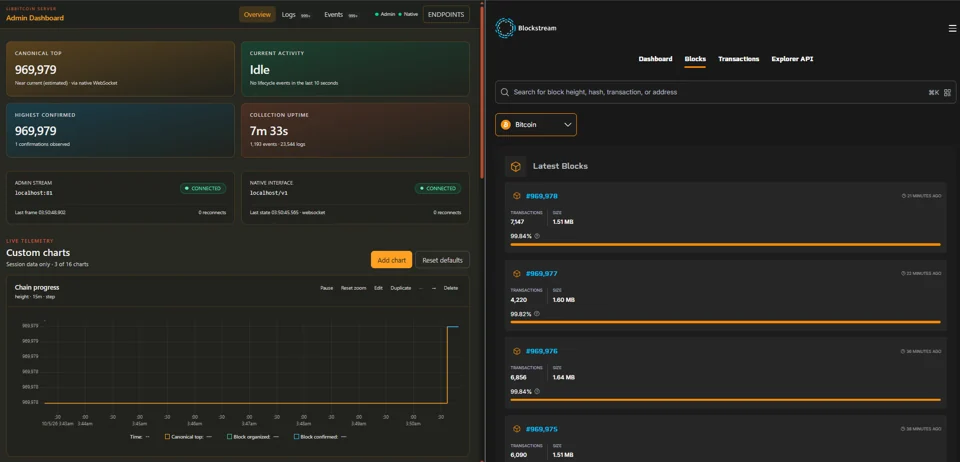
Task: Pause the Chain progress chart
Action: tap(326, 288)
